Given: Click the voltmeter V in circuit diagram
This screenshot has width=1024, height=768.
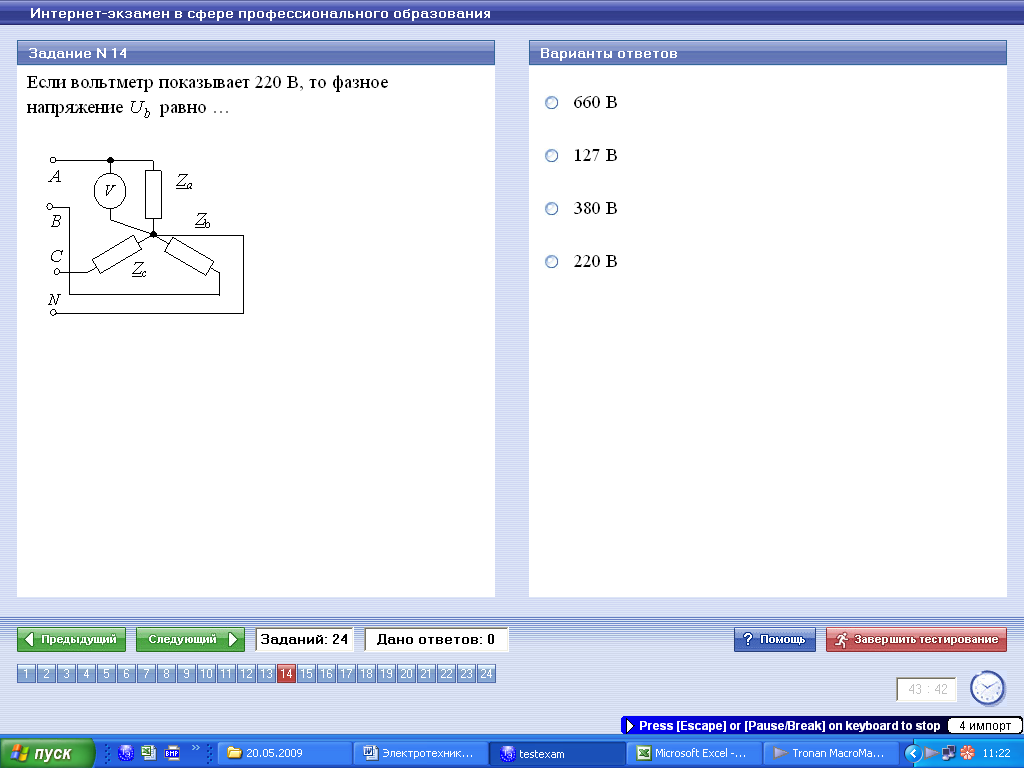Looking at the screenshot, I should (x=110, y=191).
